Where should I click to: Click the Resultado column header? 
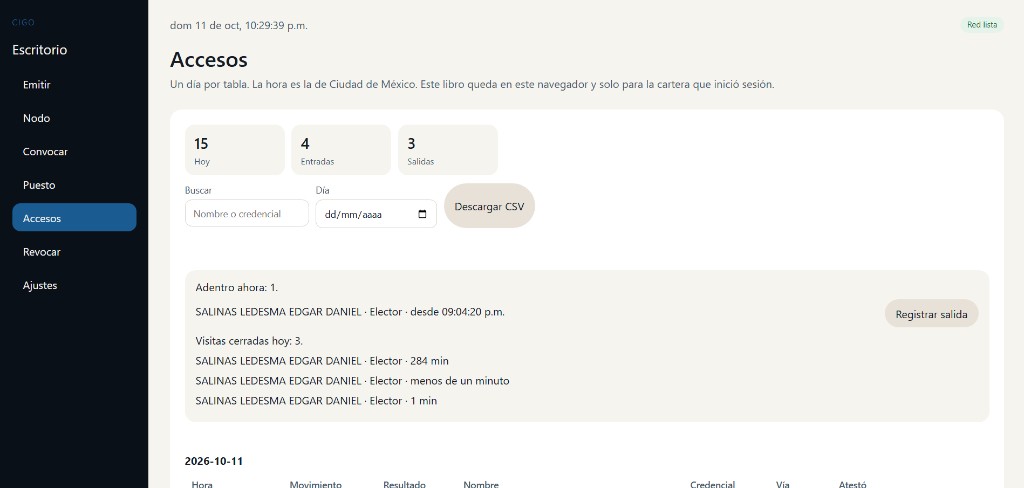(404, 485)
